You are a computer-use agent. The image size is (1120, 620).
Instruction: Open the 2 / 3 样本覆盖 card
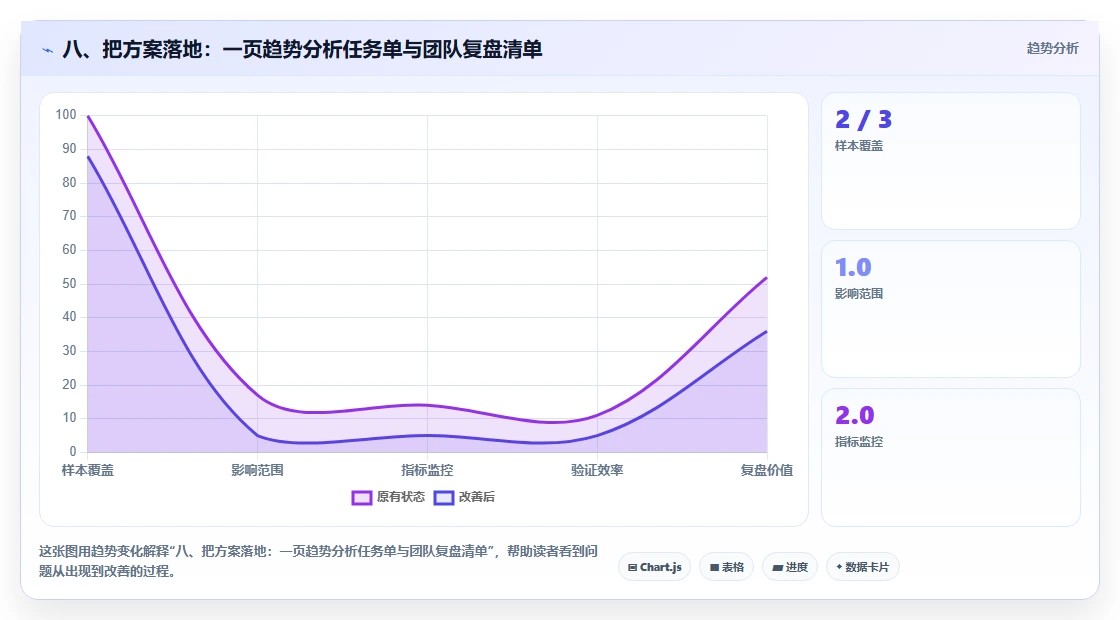[951, 161]
